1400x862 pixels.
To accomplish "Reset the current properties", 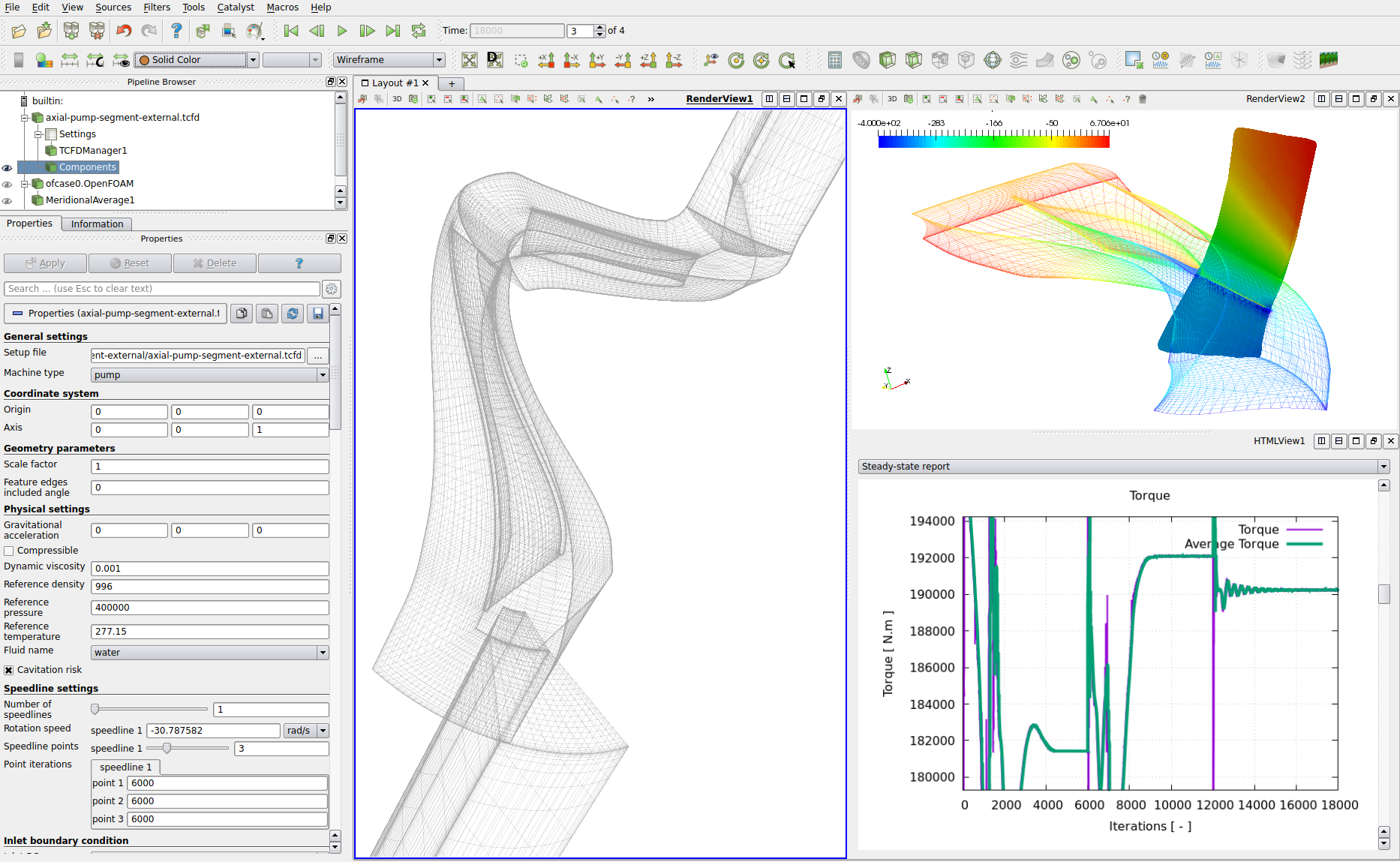I will (130, 263).
